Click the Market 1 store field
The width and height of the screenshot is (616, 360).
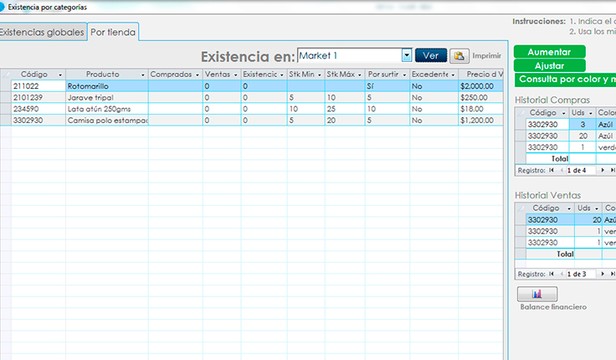(349, 55)
